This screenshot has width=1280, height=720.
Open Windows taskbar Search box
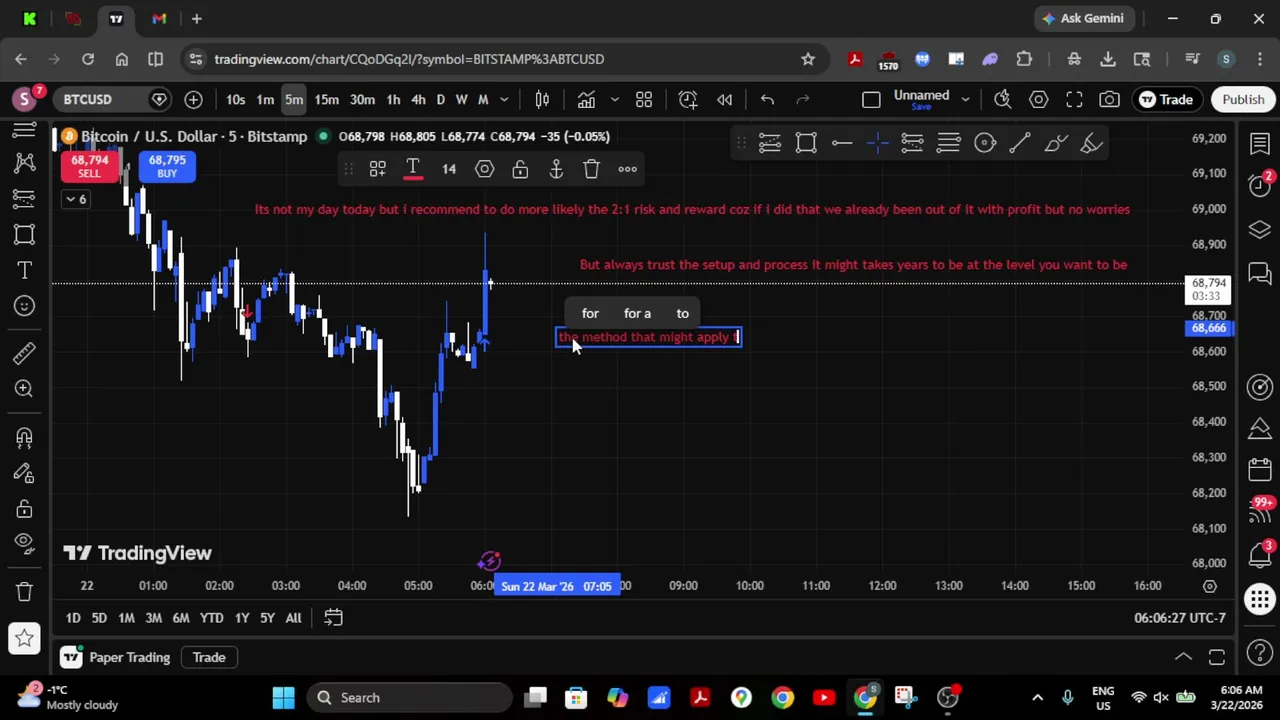click(x=409, y=697)
